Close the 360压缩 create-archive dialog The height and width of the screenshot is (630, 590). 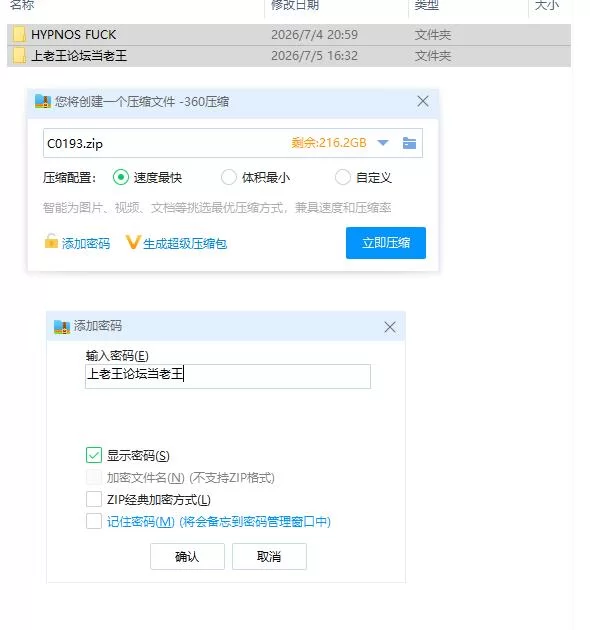click(x=423, y=101)
